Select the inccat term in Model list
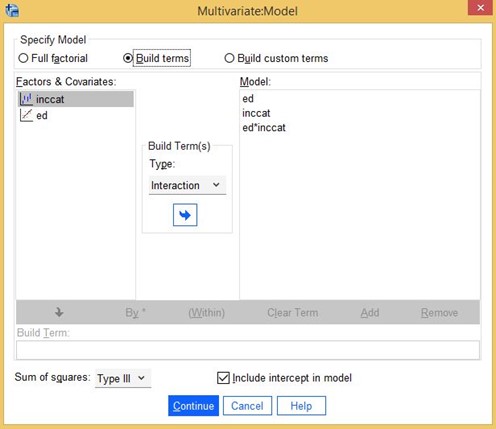The height and width of the screenshot is (429, 496). point(256,113)
